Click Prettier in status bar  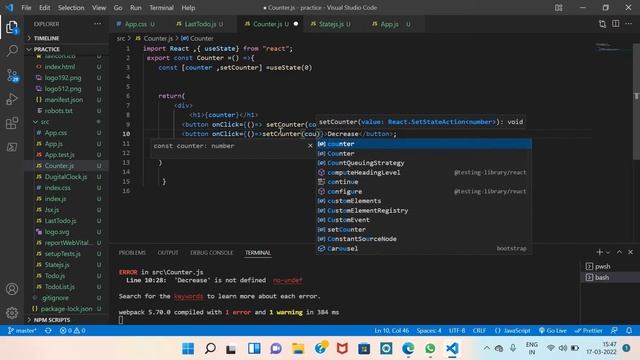(x=588, y=331)
